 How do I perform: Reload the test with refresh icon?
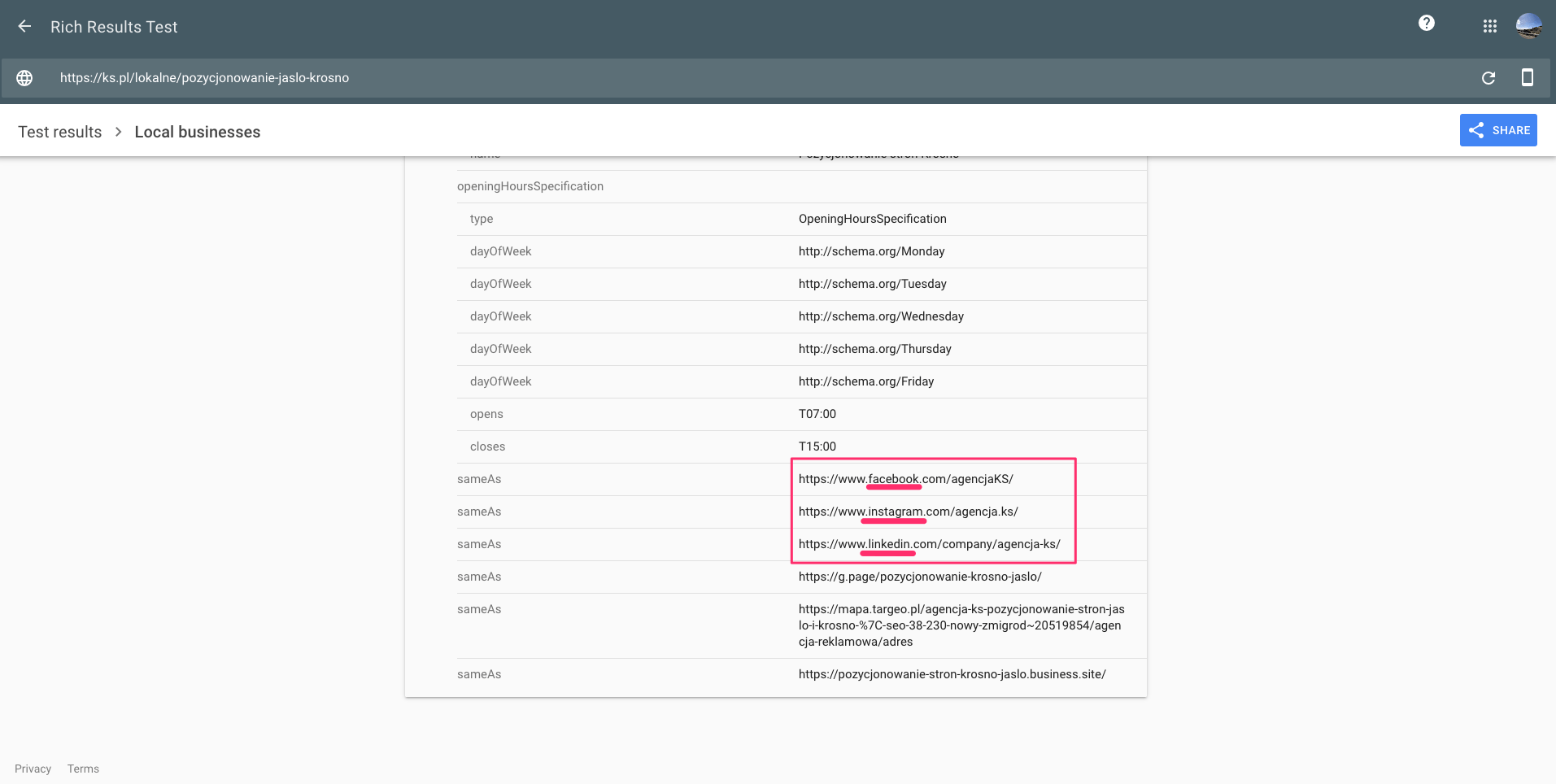click(1488, 78)
